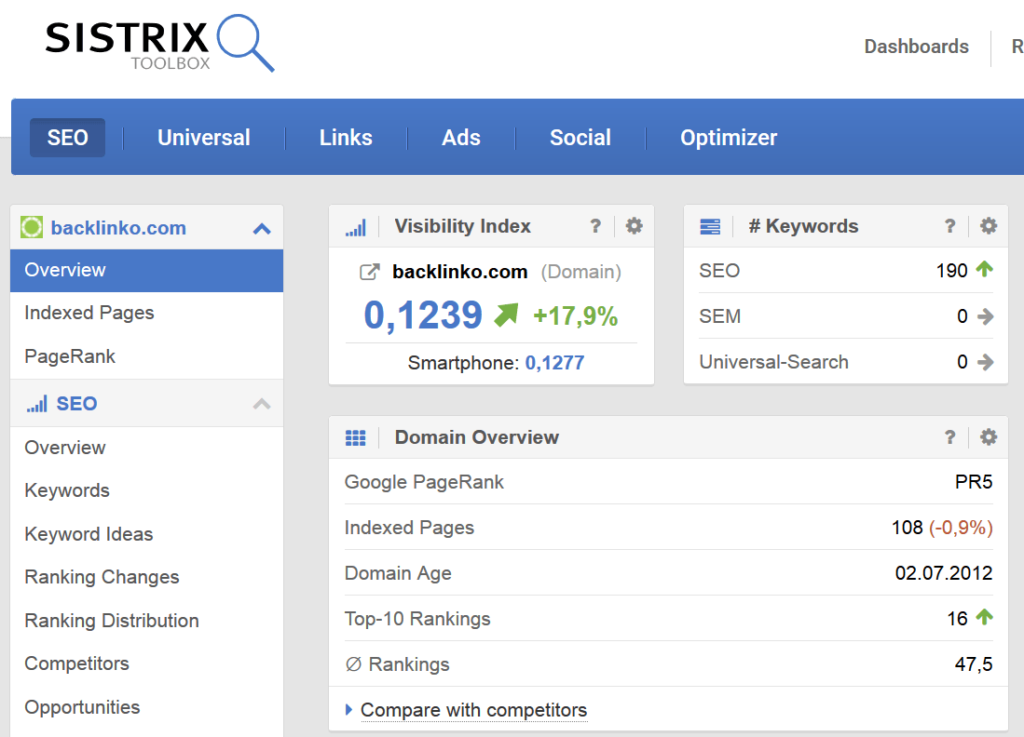Switch to the Universal tab
The image size is (1024, 737).
coord(204,138)
